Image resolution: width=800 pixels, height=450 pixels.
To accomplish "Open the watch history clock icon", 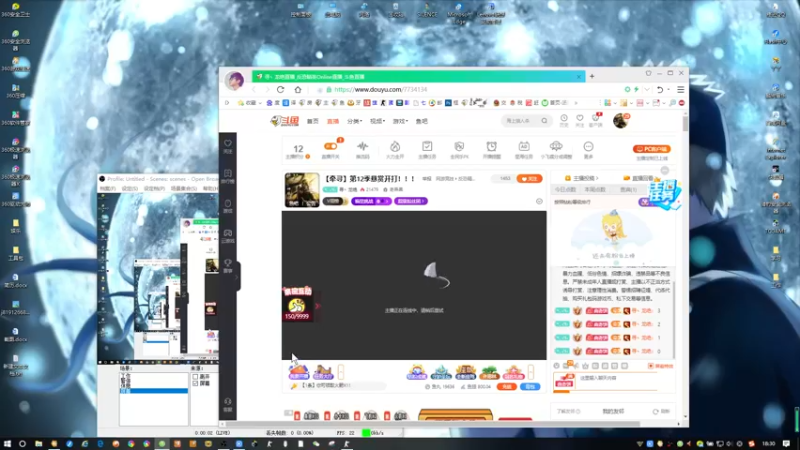I will (564, 120).
